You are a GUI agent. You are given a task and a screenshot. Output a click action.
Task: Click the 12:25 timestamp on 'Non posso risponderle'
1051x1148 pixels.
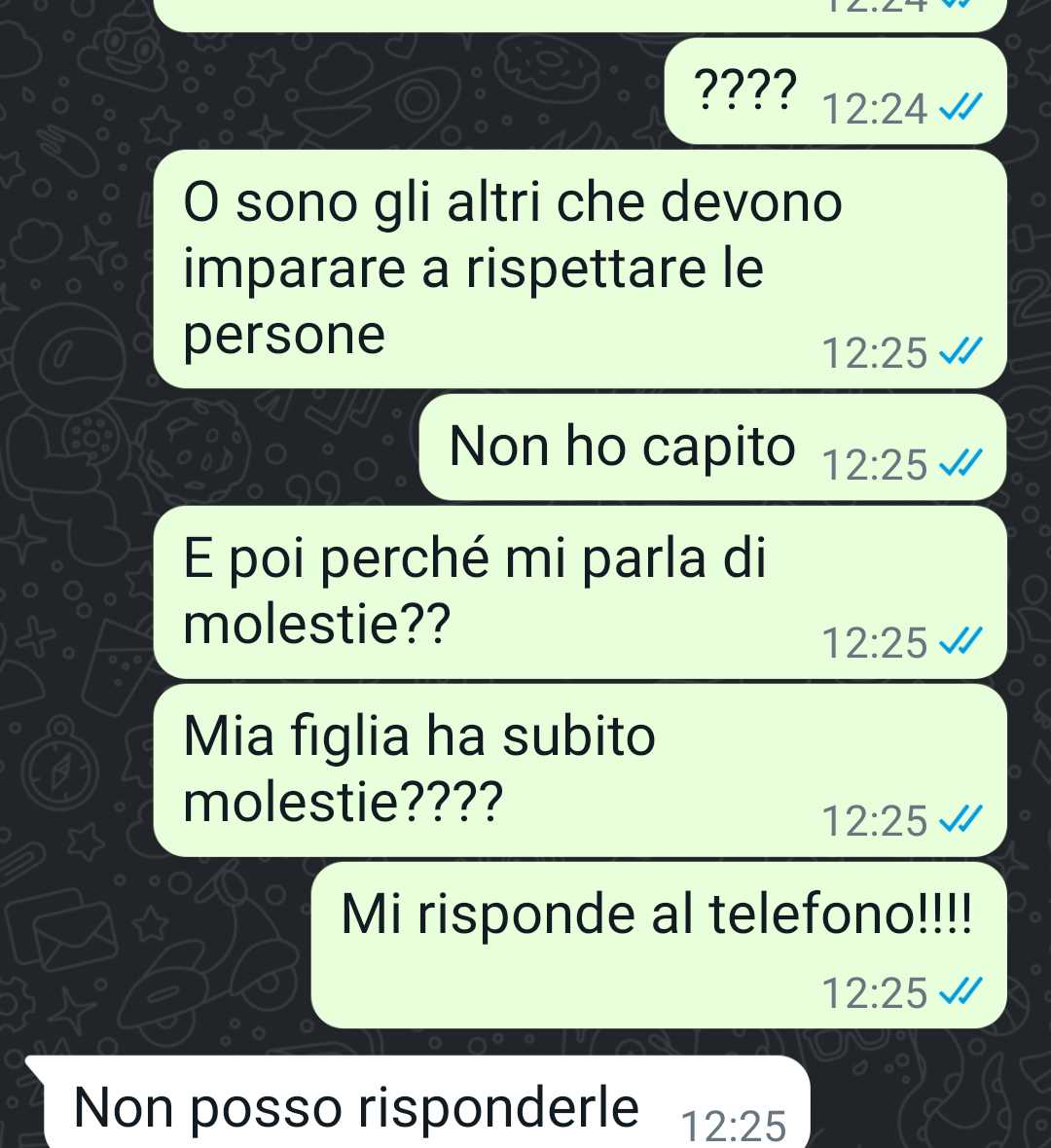733,1126
